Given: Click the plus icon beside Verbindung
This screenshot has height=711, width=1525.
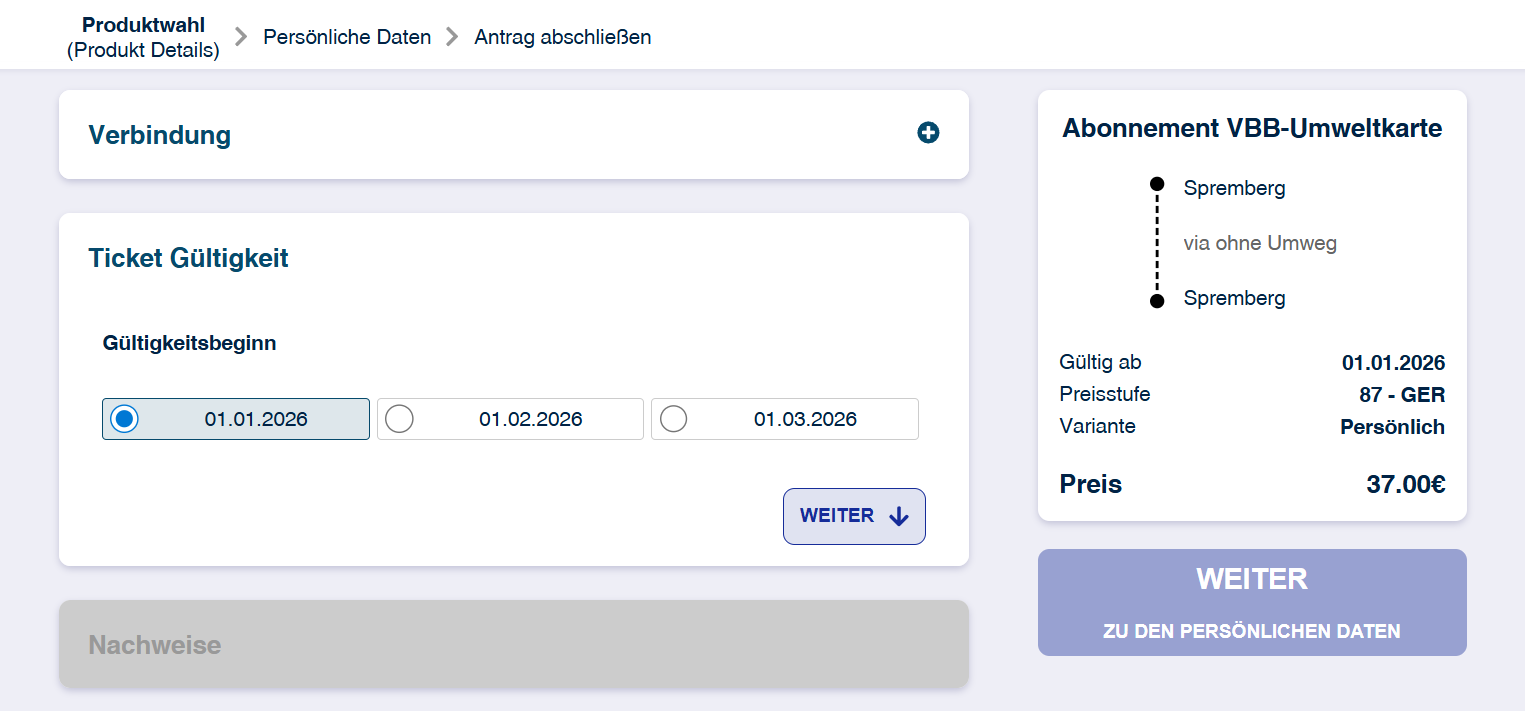Looking at the screenshot, I should coord(928,133).
